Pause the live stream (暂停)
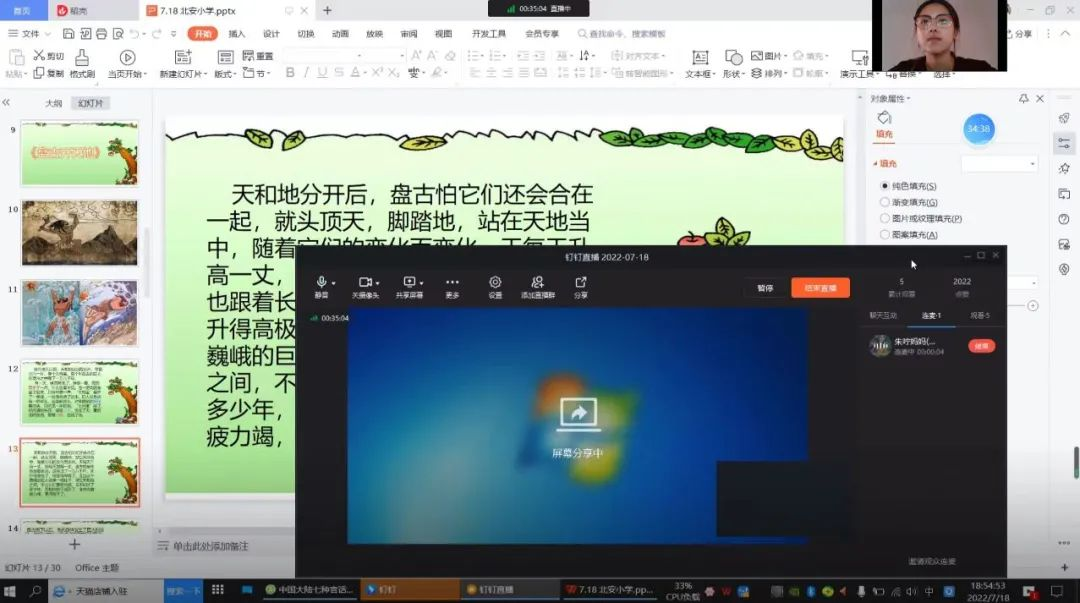Image resolution: width=1080 pixels, height=603 pixels. click(x=765, y=288)
